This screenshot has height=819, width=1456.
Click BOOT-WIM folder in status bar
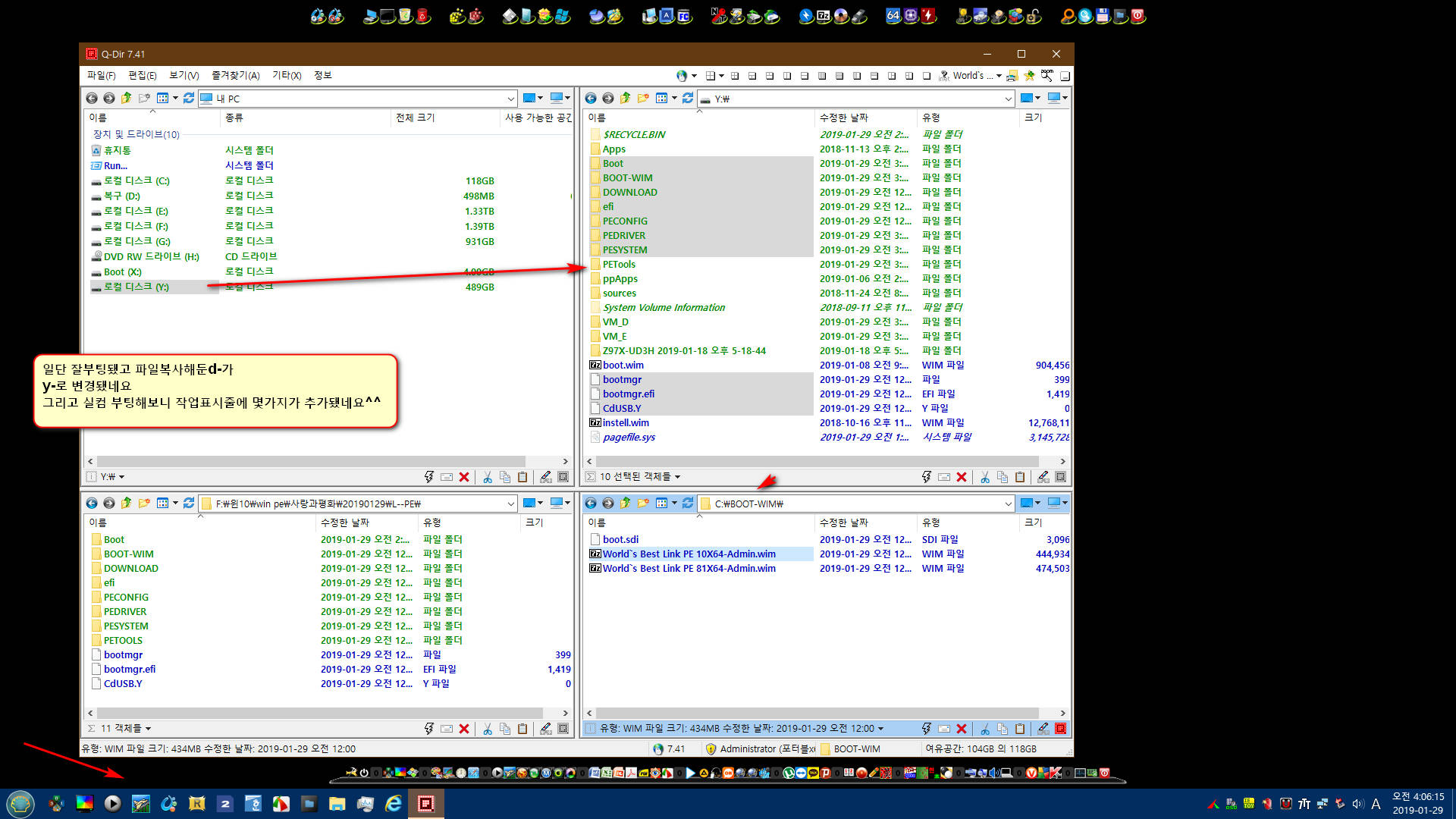pos(851,748)
